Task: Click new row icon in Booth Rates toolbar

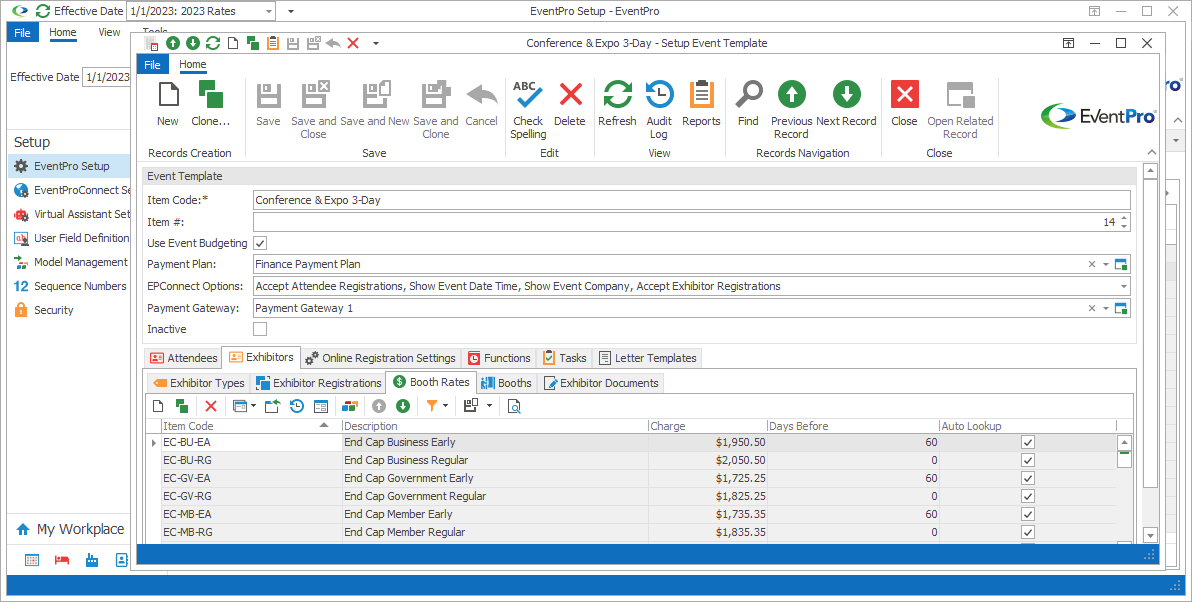Action: click(158, 406)
